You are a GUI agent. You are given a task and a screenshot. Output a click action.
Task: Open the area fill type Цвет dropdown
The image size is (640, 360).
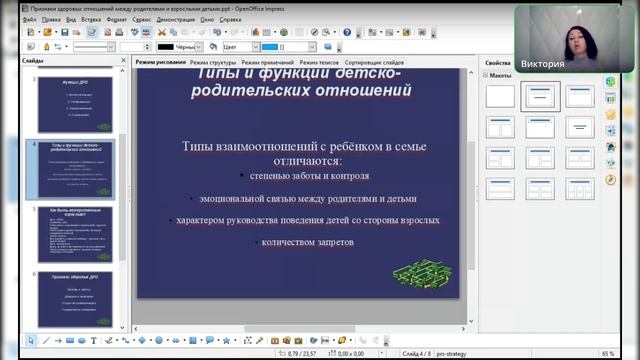pyautogui.click(x=256, y=47)
